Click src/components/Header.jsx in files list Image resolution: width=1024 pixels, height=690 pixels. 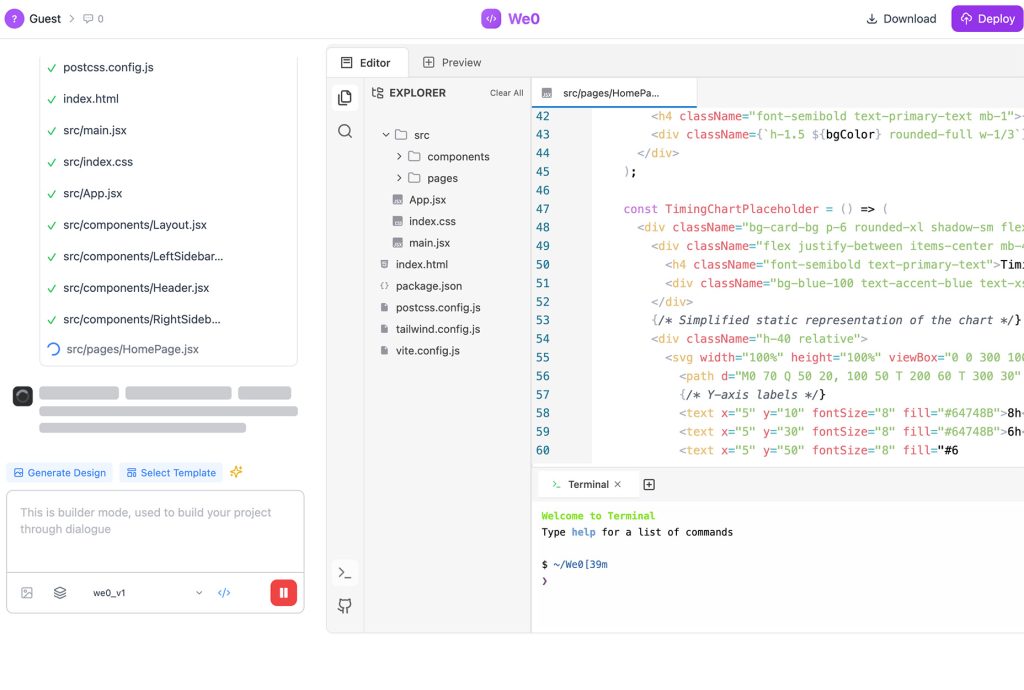[136, 288]
